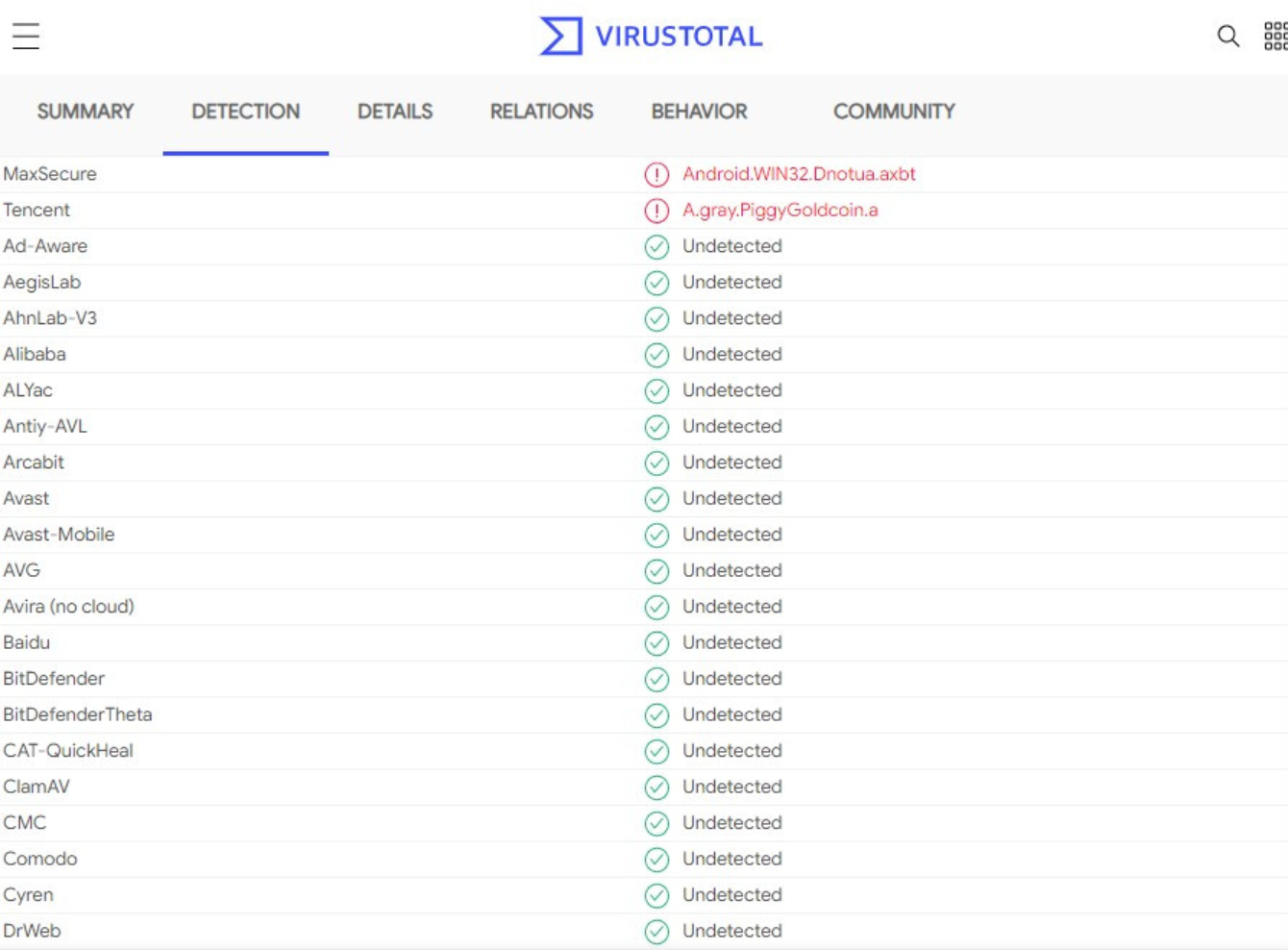The height and width of the screenshot is (951, 1288).
Task: Click the AhnLab-V3 undetected checkmark icon
Action: coord(656,319)
